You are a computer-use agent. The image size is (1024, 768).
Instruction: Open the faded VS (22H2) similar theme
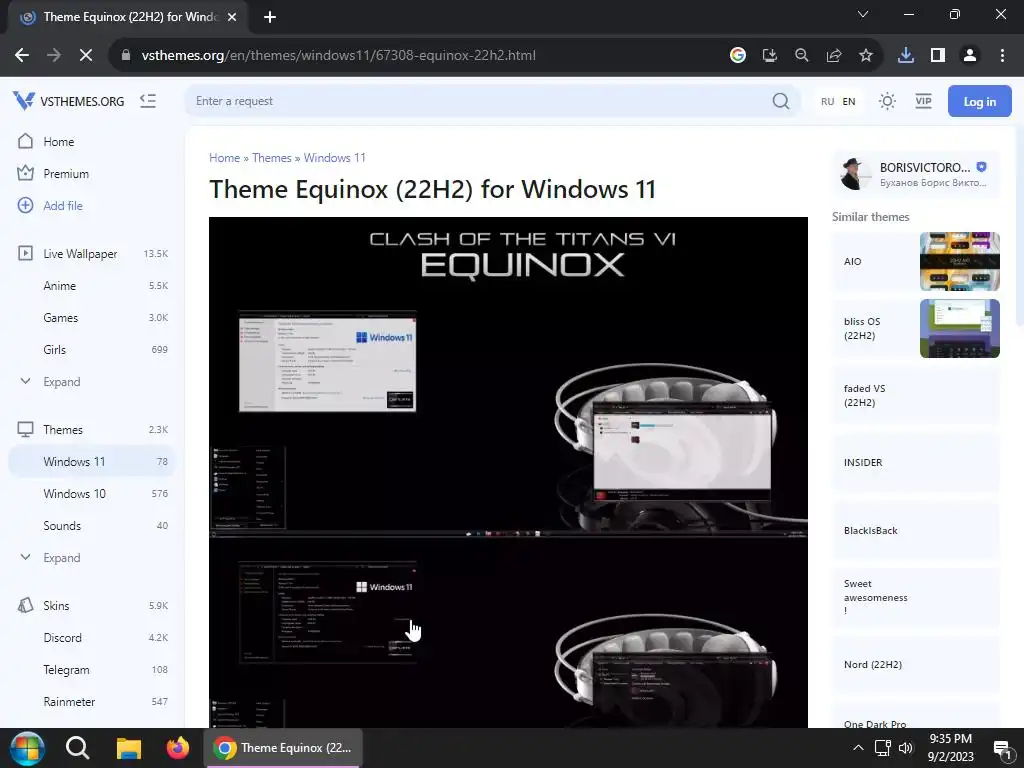click(x=916, y=395)
